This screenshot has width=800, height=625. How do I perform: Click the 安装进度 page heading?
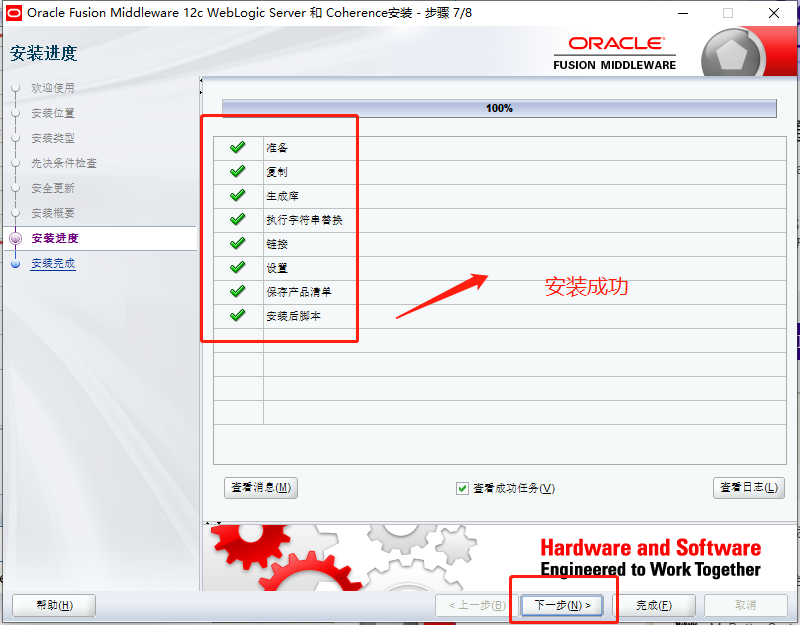[43, 53]
